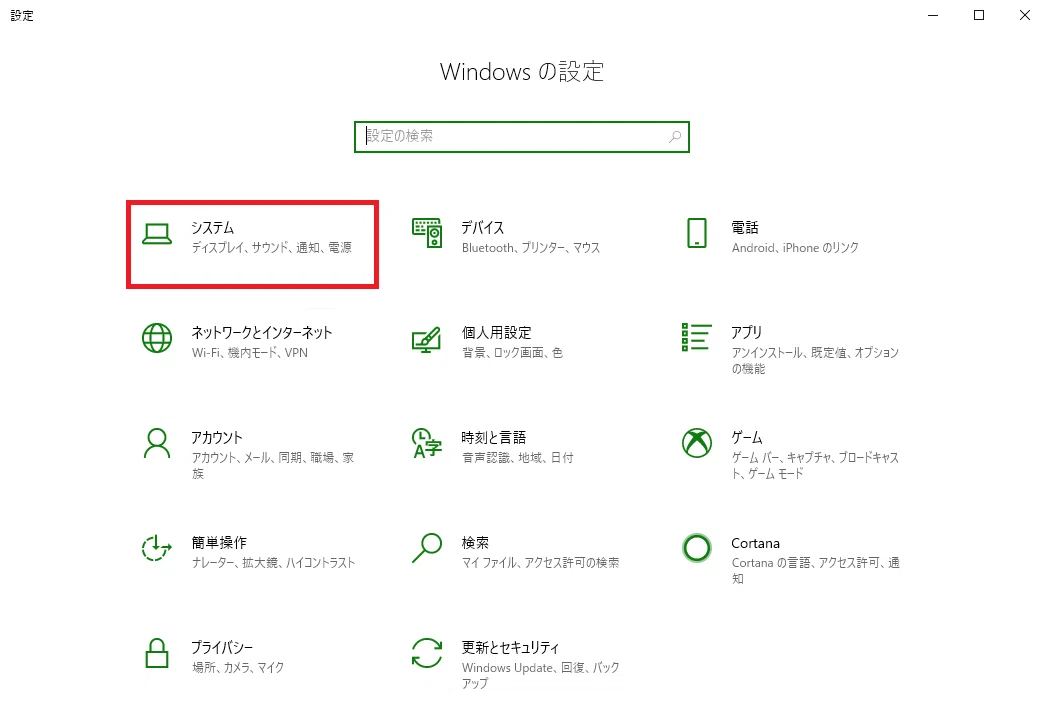This screenshot has height=711, width=1037.
Task: Open the デバイス heading
Action: point(483,228)
